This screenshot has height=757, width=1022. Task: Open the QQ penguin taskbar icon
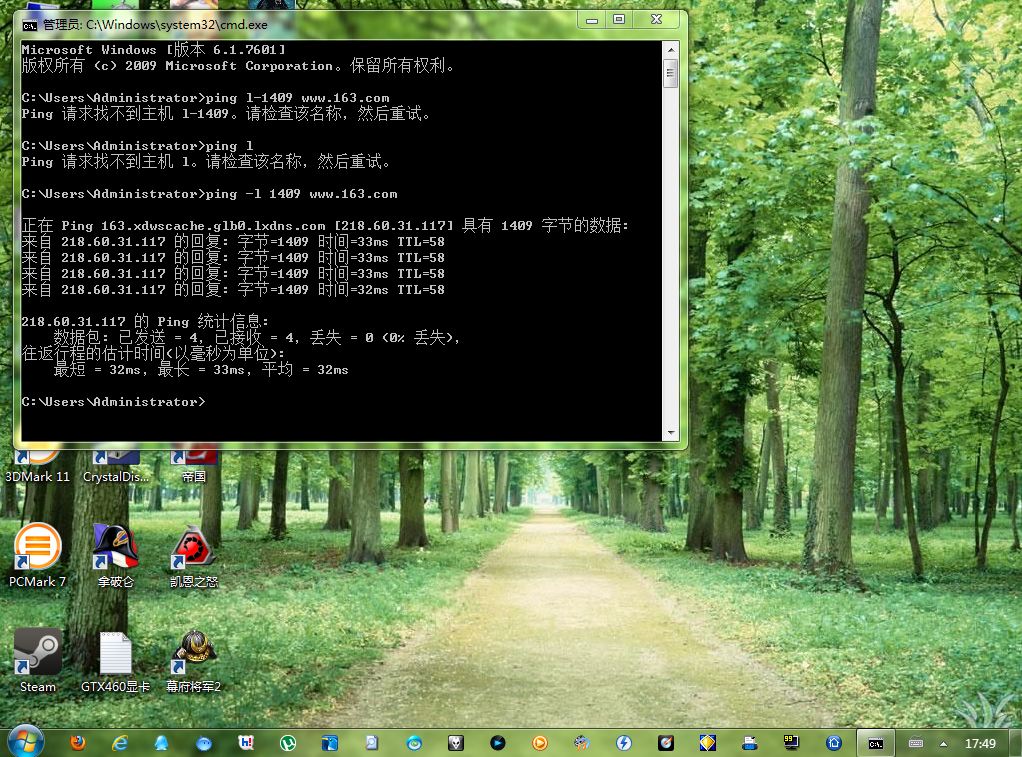coord(161,743)
